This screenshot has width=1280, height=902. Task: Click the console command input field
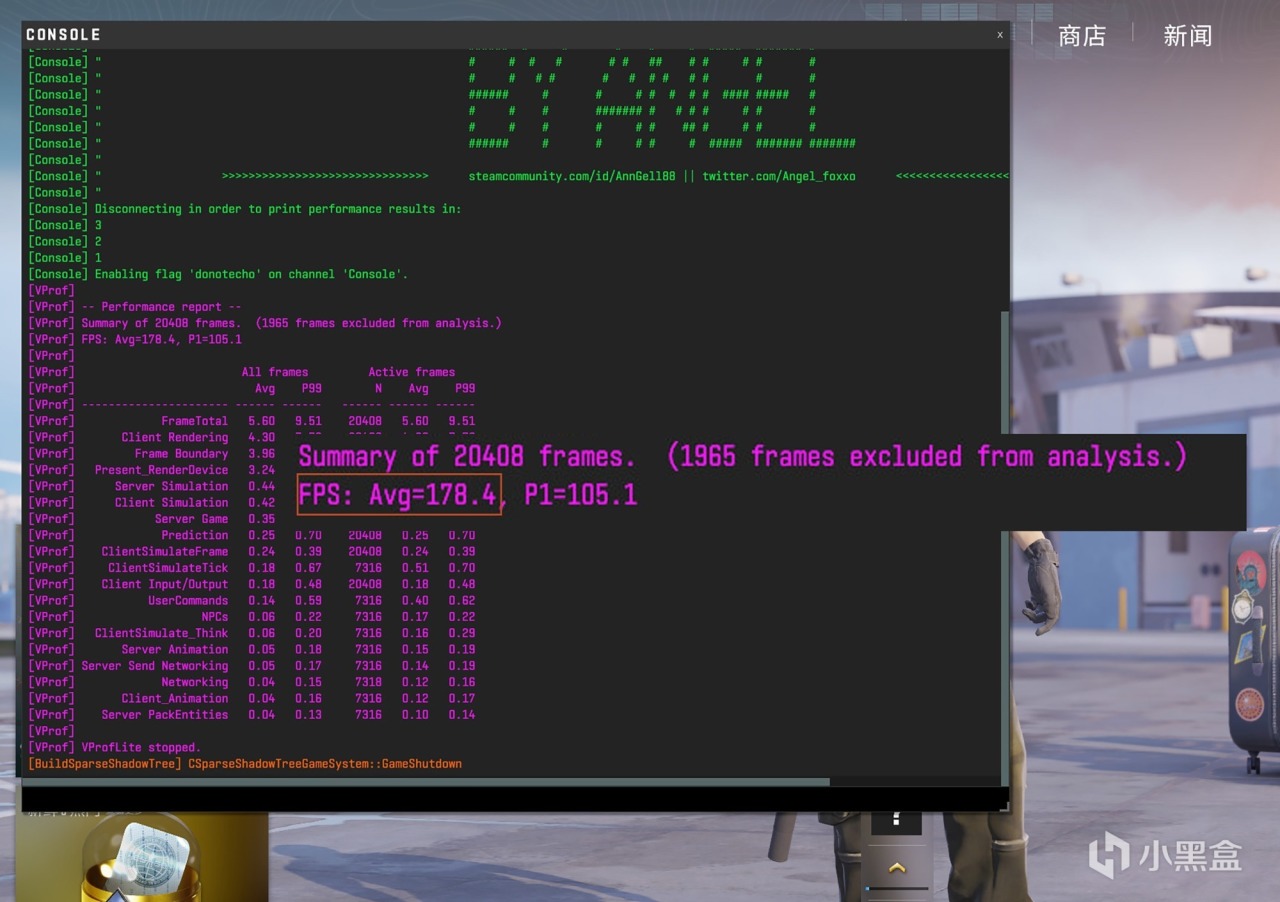[515, 799]
